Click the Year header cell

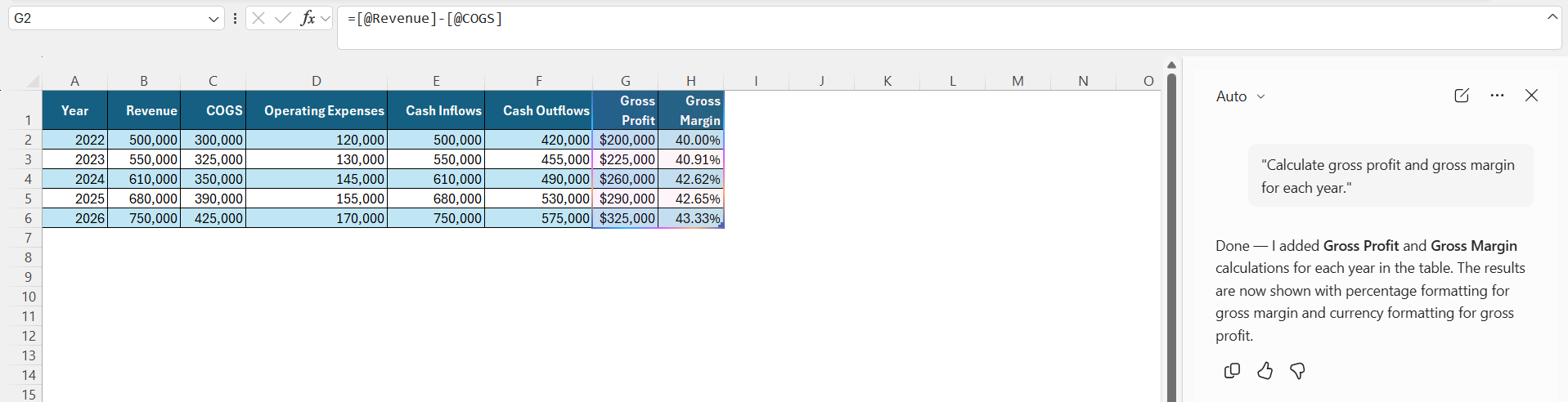click(x=74, y=110)
